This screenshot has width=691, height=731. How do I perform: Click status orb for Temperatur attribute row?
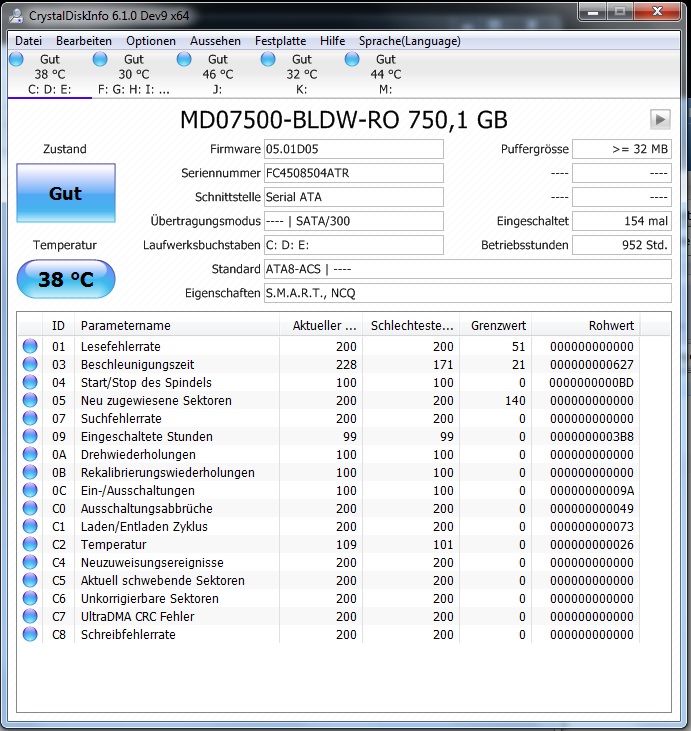(30, 545)
